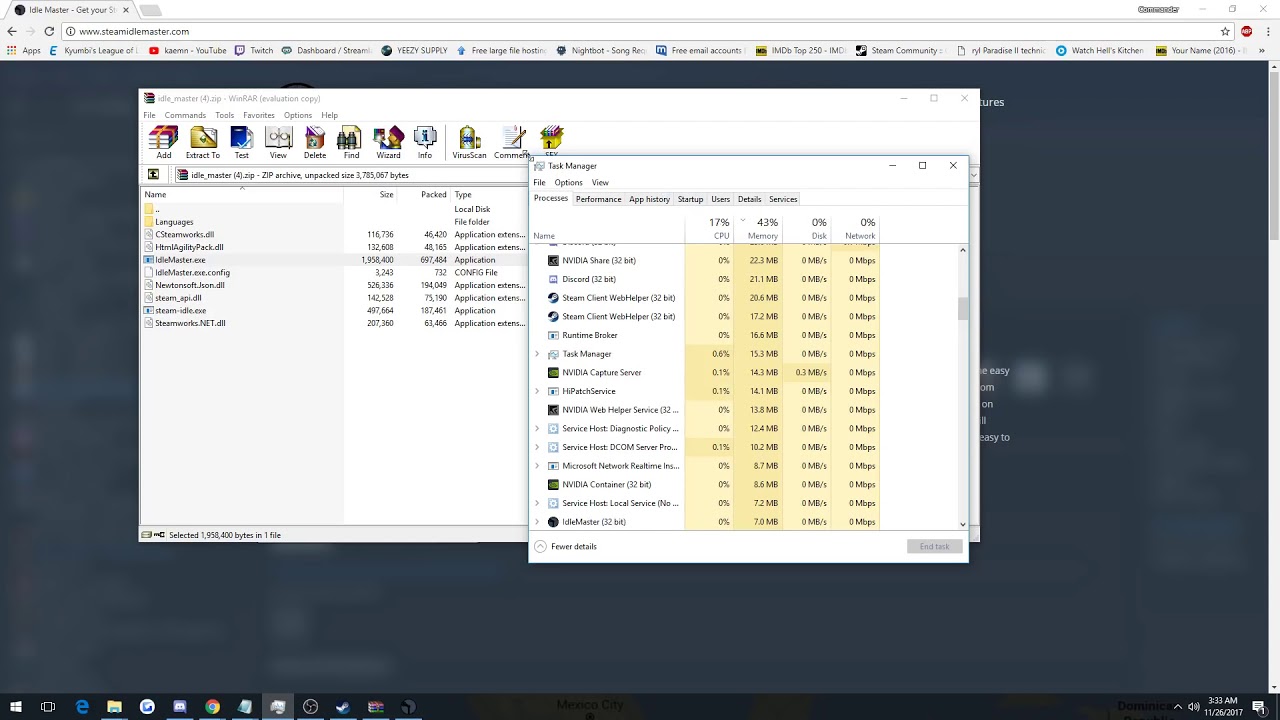Select steam-idle.exe in the WinRAR list
This screenshot has width=1280, height=720.
pyautogui.click(x=180, y=310)
